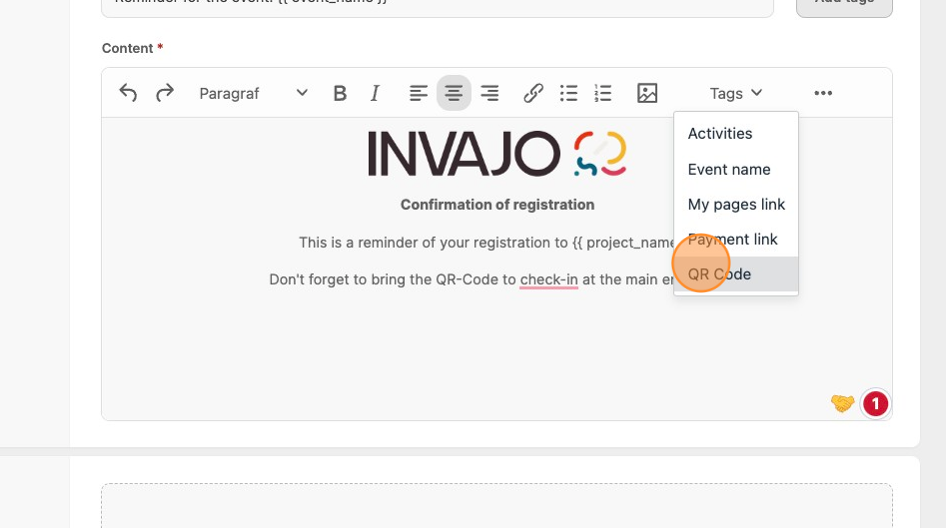Undo the last edit
The image size is (946, 528).
pos(128,93)
